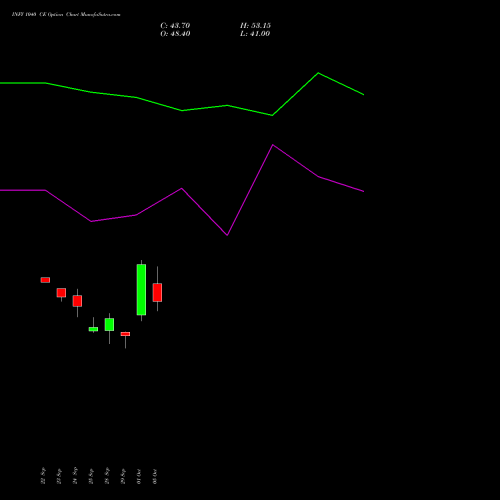Select the red 24 Sep candlestick
The height and width of the screenshot is (500, 500).
[x=77, y=301]
